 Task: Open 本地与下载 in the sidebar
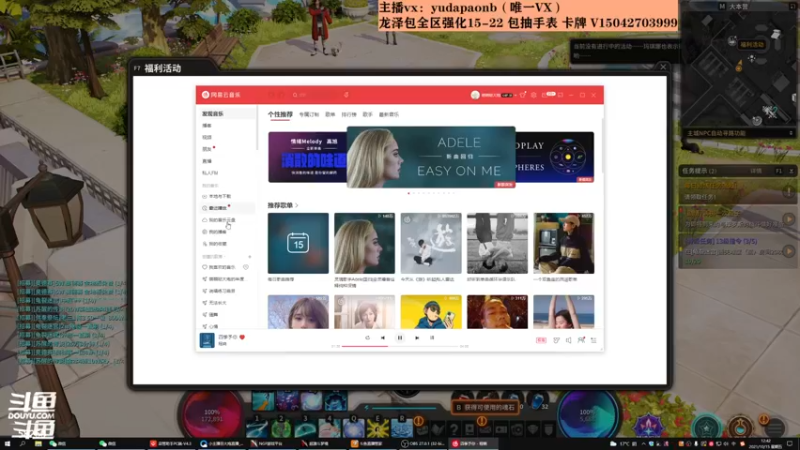point(217,196)
